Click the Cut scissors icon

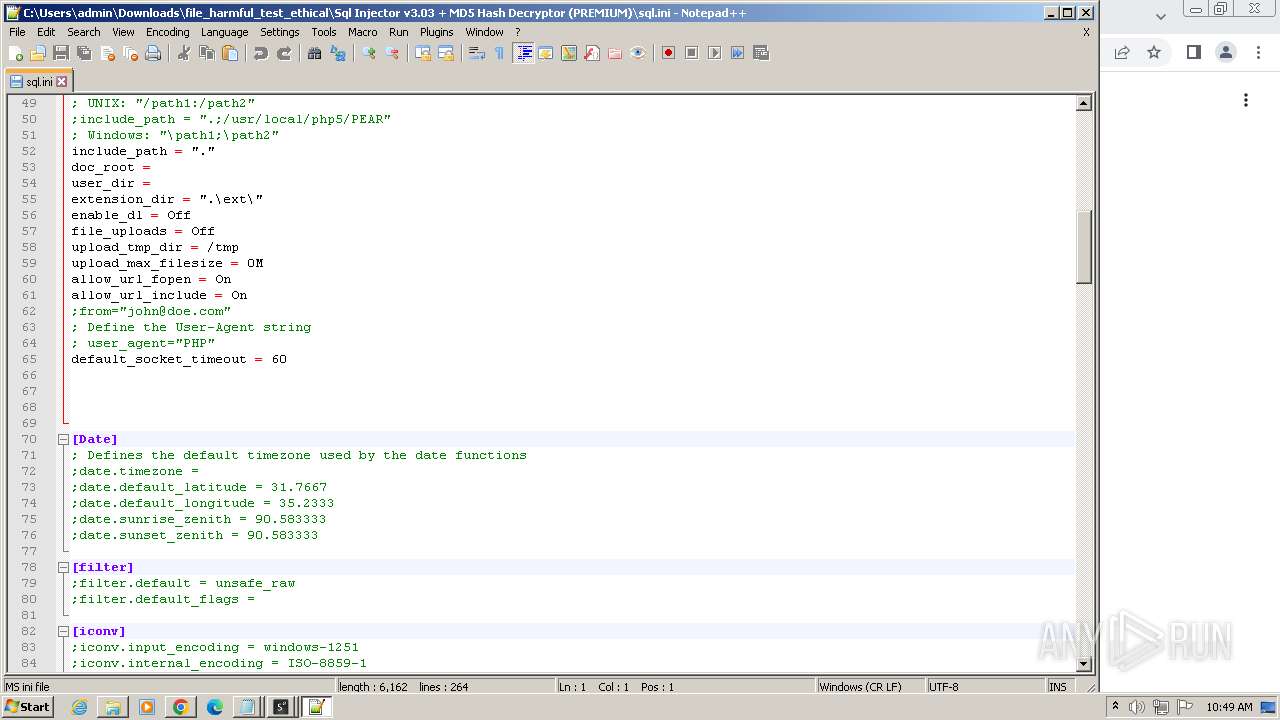click(184, 53)
